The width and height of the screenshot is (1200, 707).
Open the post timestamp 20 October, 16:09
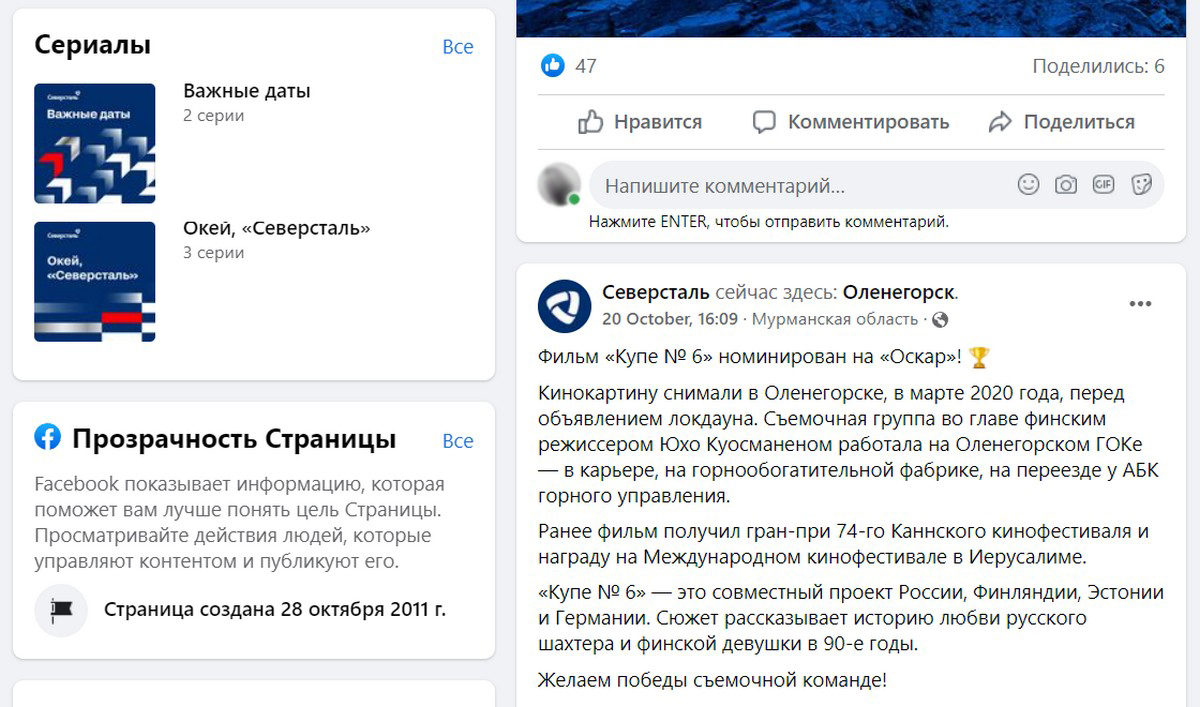[670, 319]
